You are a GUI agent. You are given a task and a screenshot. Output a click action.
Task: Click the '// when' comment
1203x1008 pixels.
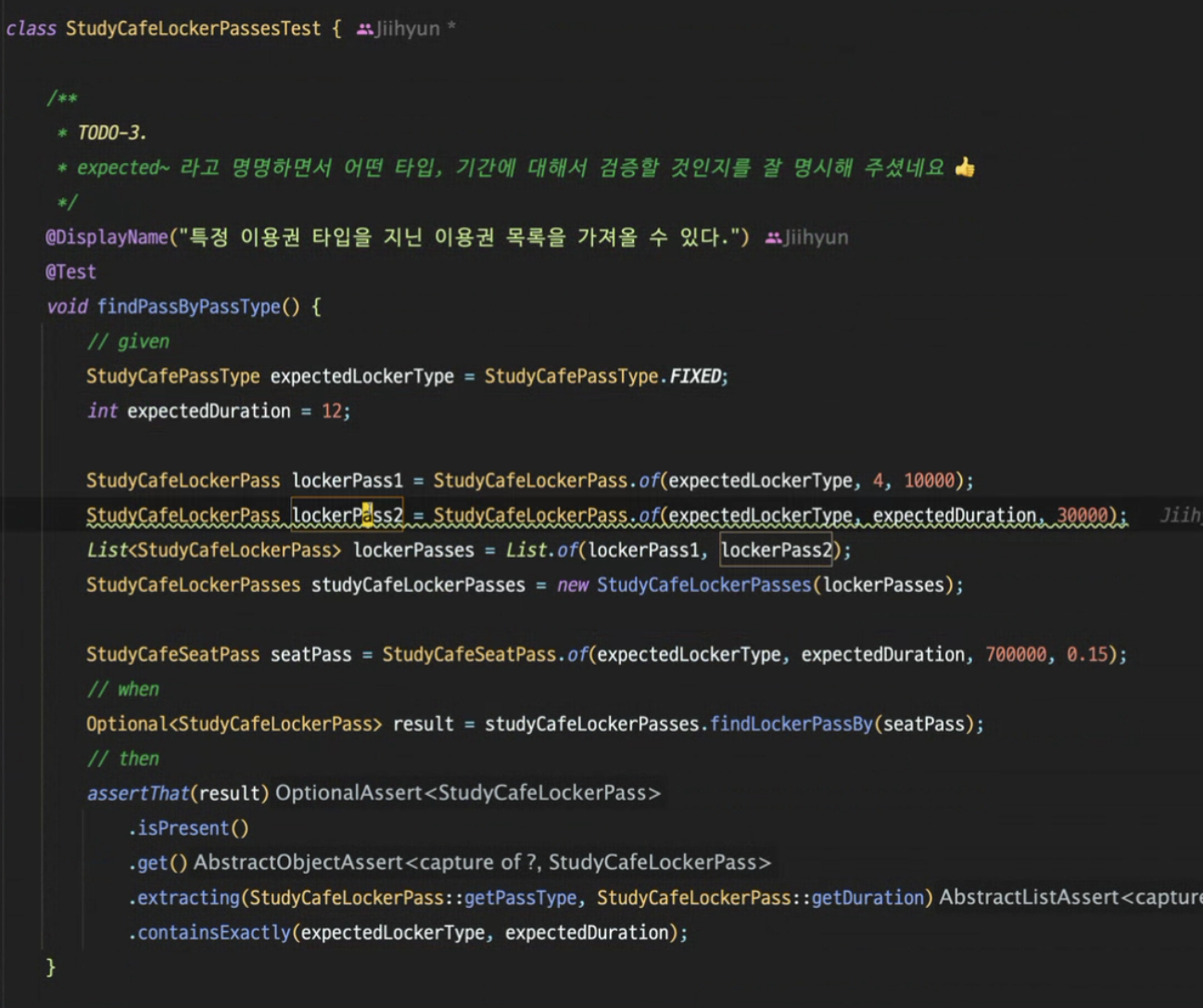123,689
